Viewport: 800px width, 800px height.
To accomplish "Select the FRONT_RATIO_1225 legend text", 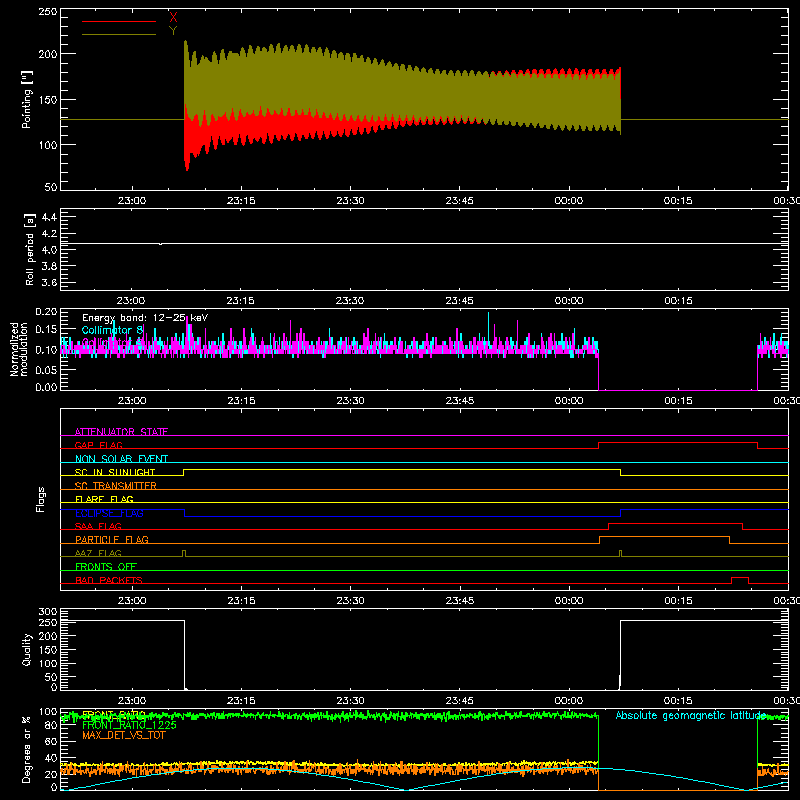I will click(129, 725).
